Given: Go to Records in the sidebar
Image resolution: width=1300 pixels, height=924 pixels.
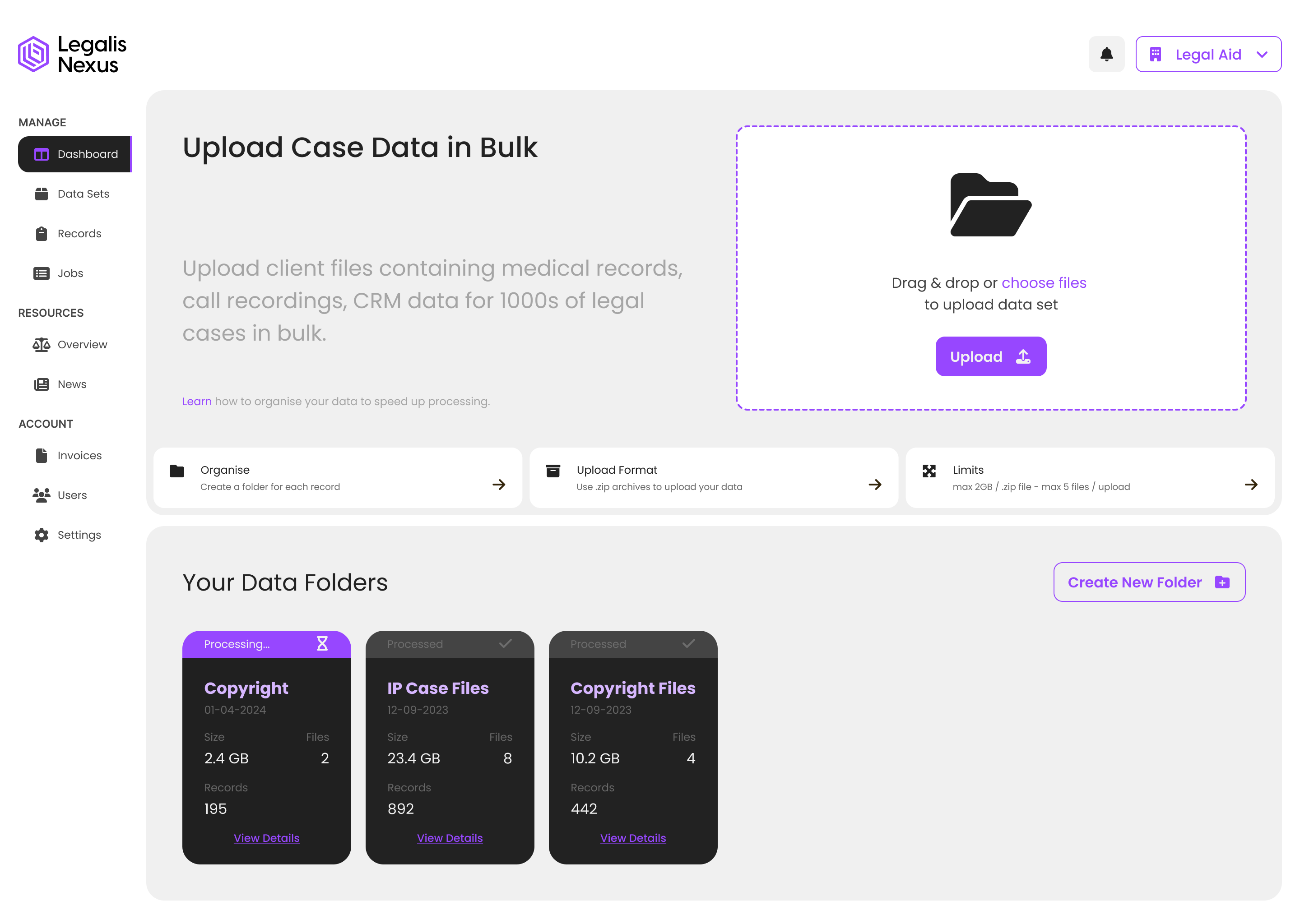Looking at the screenshot, I should click(79, 234).
